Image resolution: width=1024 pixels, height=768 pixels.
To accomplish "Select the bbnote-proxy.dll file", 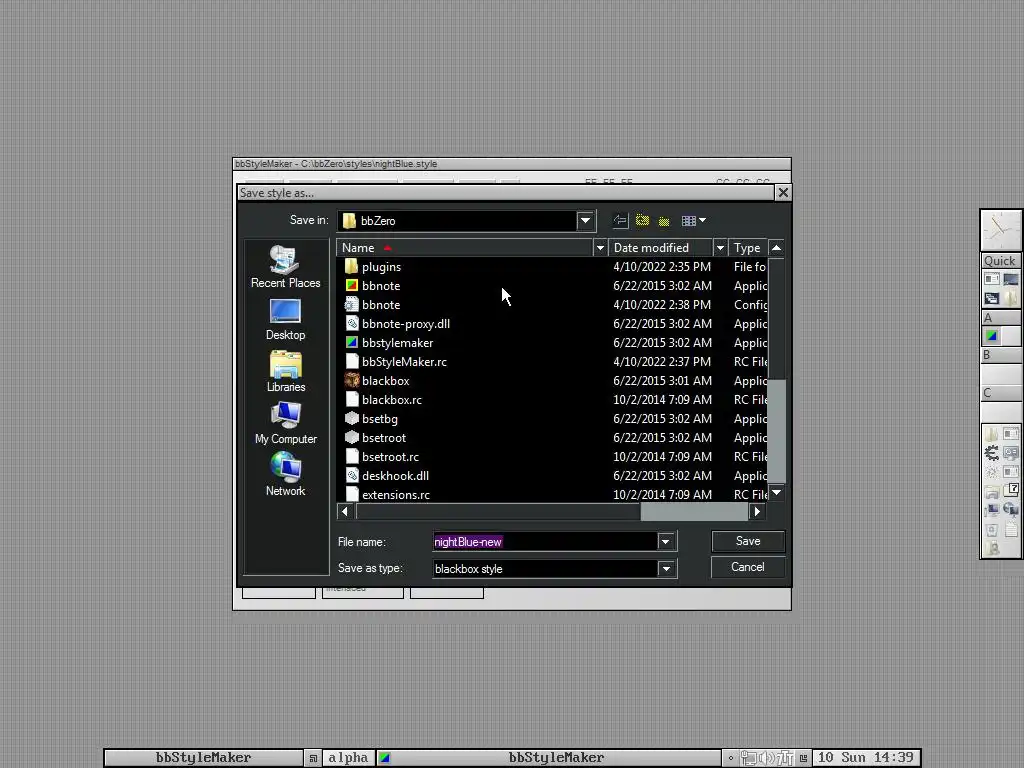I will [406, 324].
